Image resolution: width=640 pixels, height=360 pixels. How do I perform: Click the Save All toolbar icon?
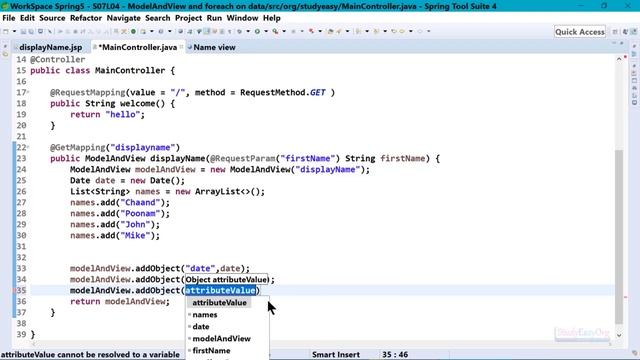tap(31, 31)
